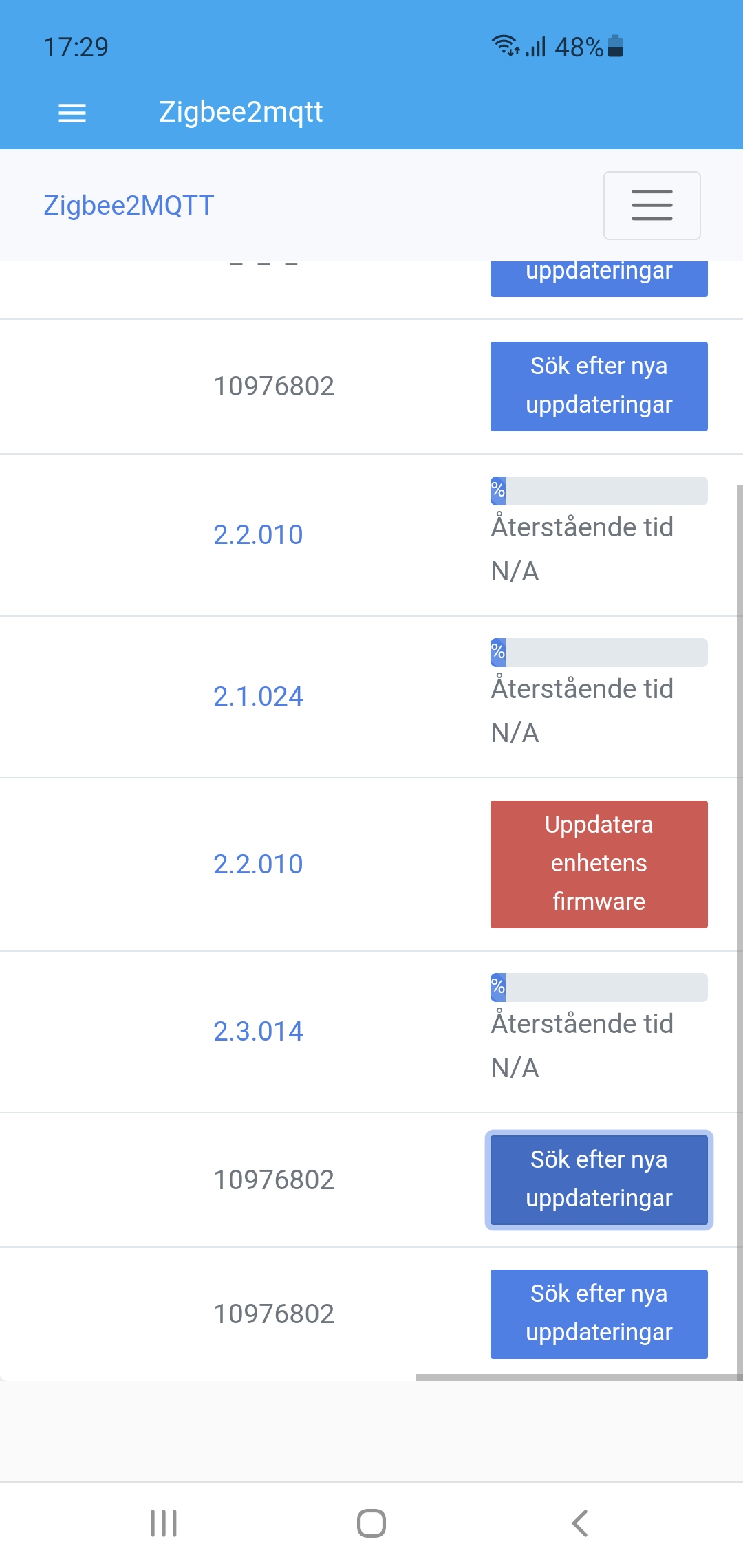This screenshot has height=1568, width=743.
Task: Tap Uppdatera enhetens firmware red button
Action: point(598,863)
